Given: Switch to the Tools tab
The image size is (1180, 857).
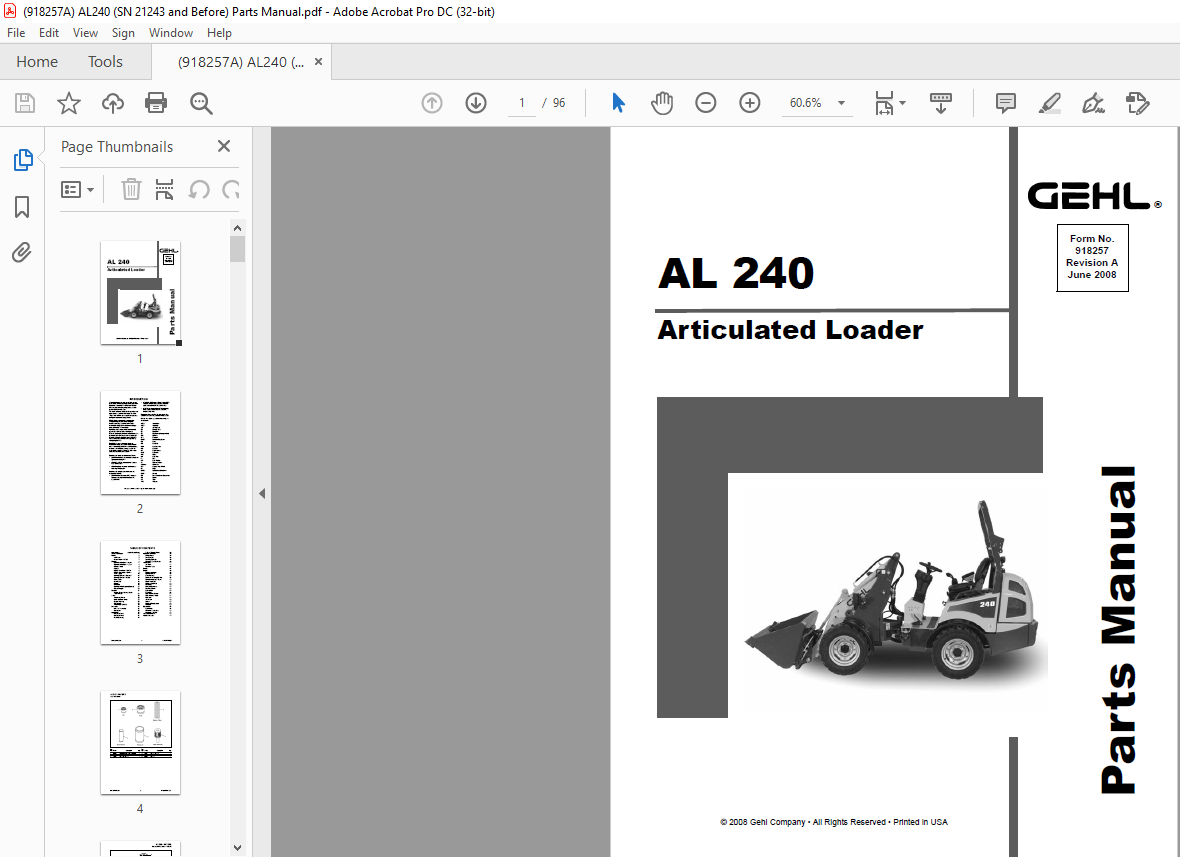Looking at the screenshot, I should [x=105, y=62].
